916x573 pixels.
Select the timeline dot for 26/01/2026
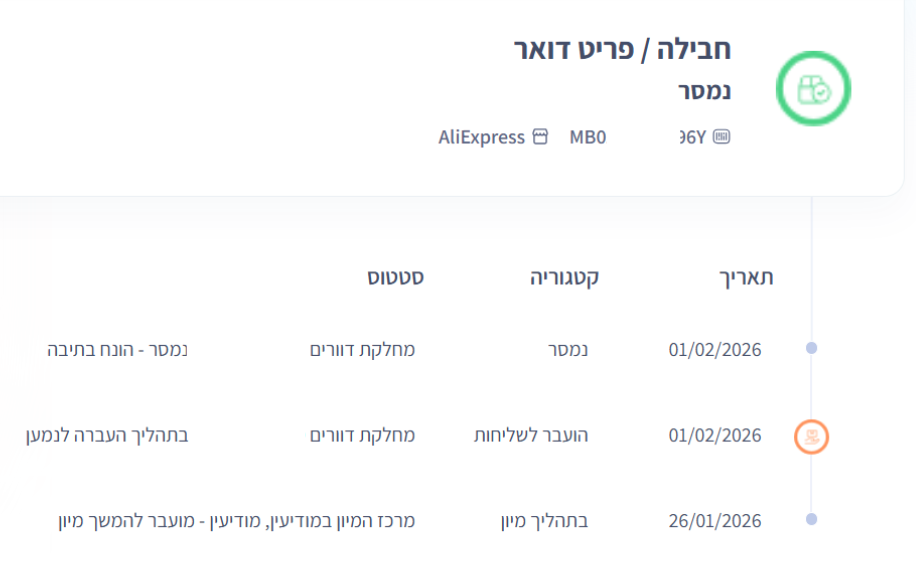point(812,520)
